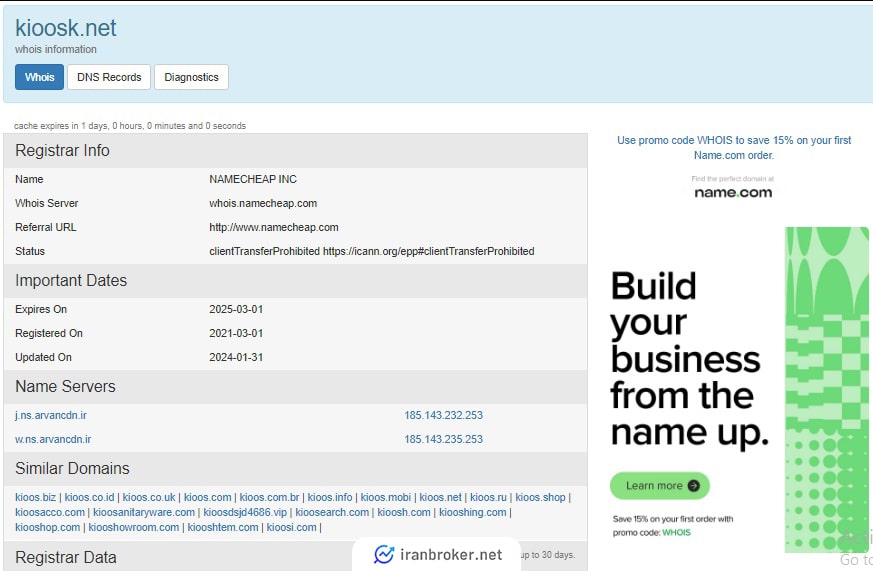Click Learn more button in ad
873x571 pixels.
pyautogui.click(x=660, y=485)
